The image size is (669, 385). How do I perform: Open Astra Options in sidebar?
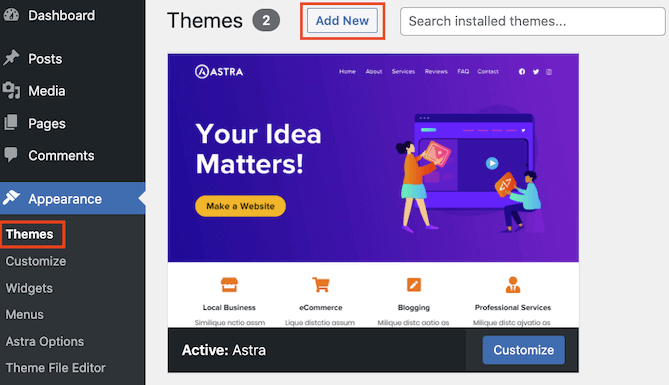pyautogui.click(x=45, y=341)
